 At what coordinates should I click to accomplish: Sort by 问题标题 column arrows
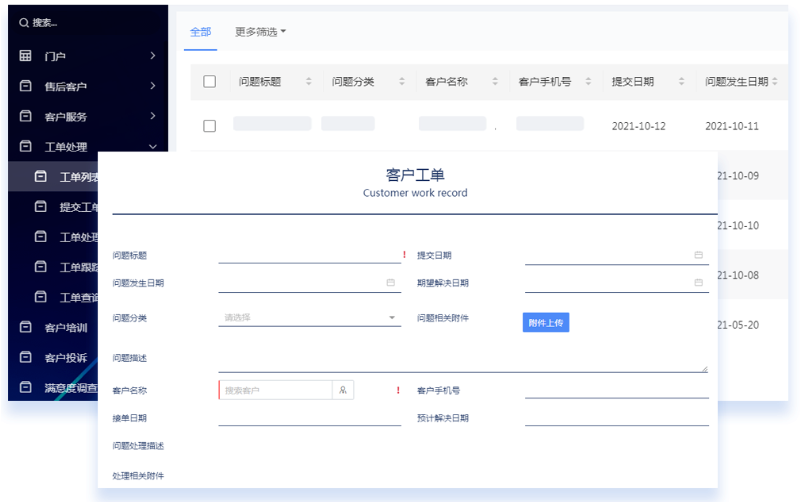(308, 81)
